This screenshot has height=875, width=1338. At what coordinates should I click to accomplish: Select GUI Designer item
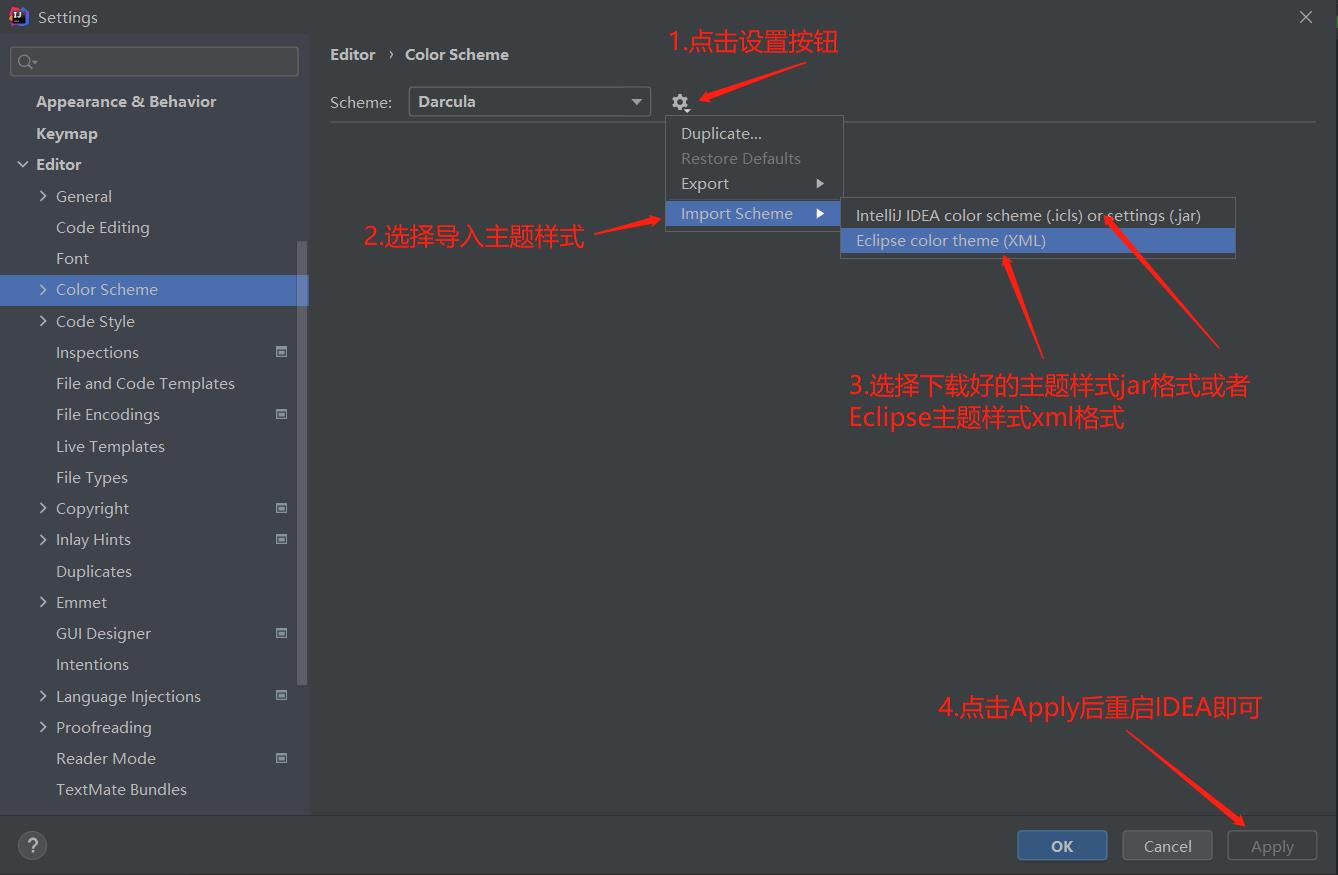tap(103, 634)
